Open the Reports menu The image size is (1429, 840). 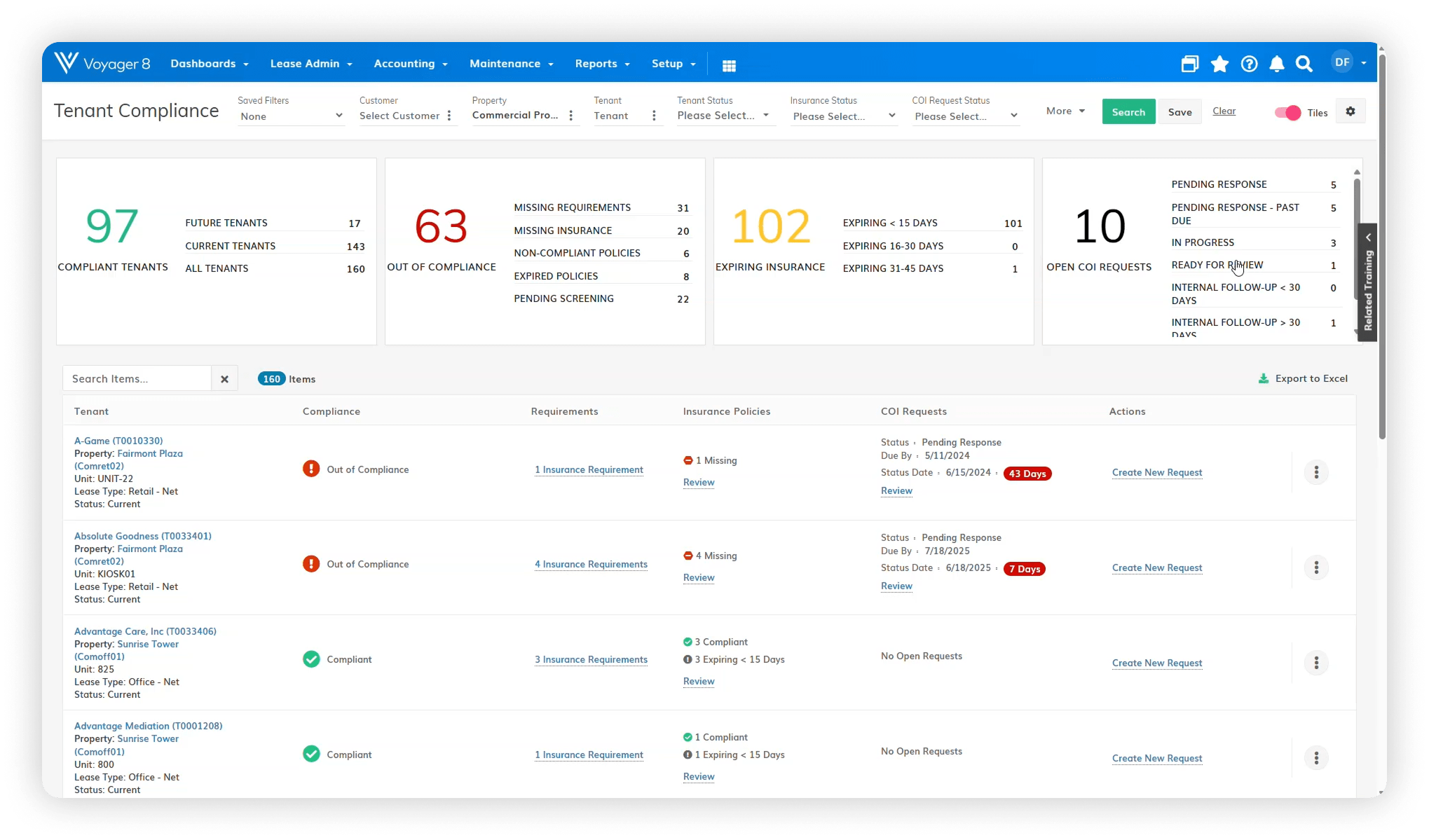(x=602, y=64)
